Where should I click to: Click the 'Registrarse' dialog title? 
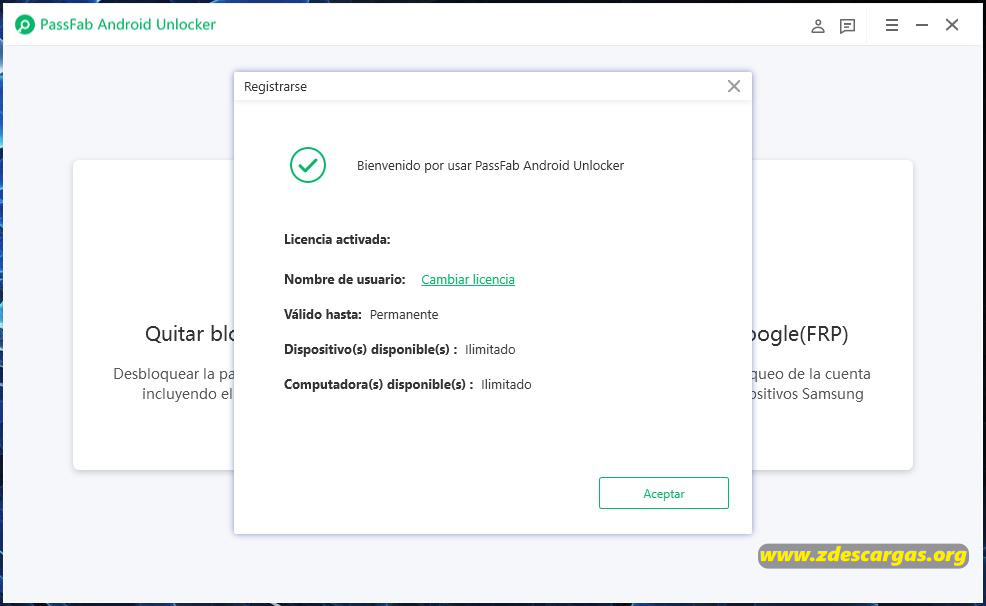[275, 87]
